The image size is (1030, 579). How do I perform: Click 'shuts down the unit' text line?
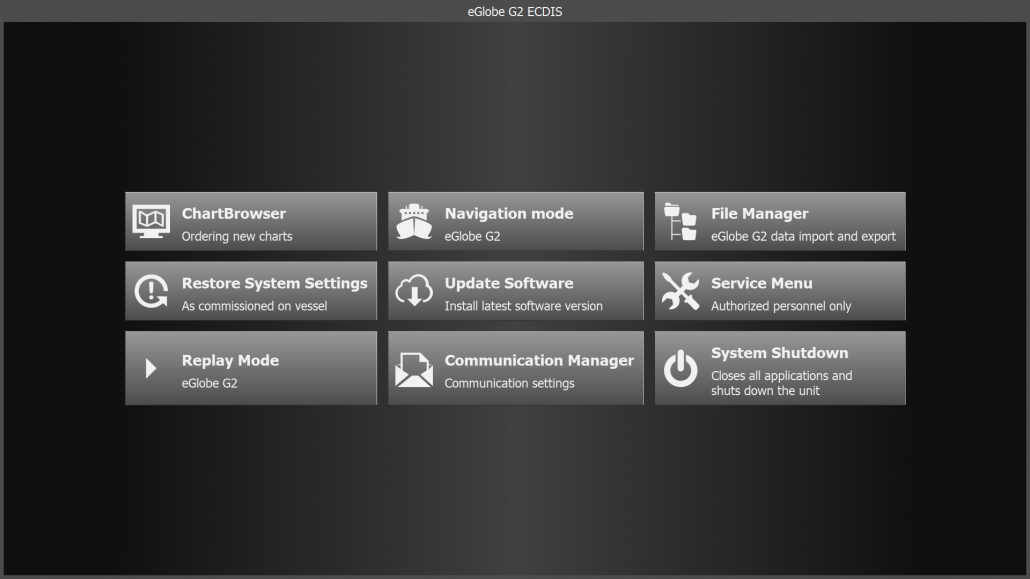coord(765,391)
